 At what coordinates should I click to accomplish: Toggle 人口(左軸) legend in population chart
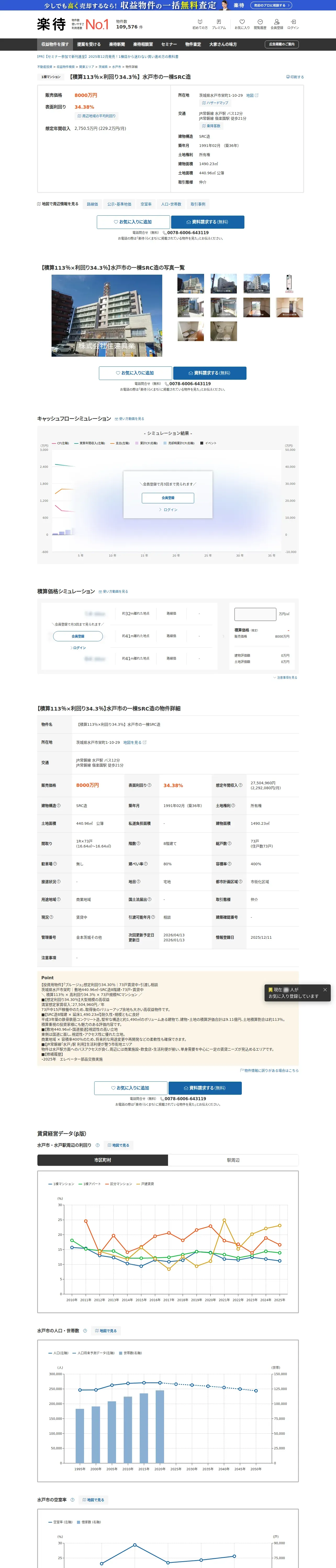point(59,1353)
